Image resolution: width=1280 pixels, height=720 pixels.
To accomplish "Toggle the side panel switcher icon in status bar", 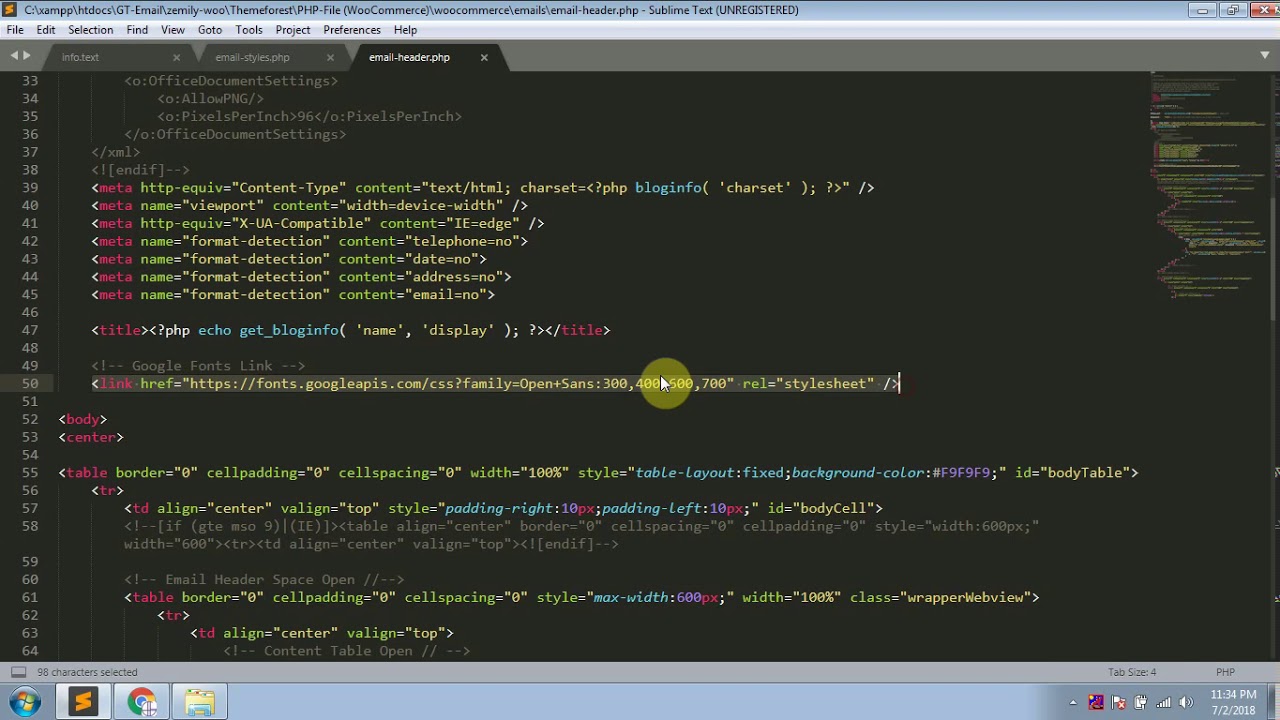I will (17, 672).
